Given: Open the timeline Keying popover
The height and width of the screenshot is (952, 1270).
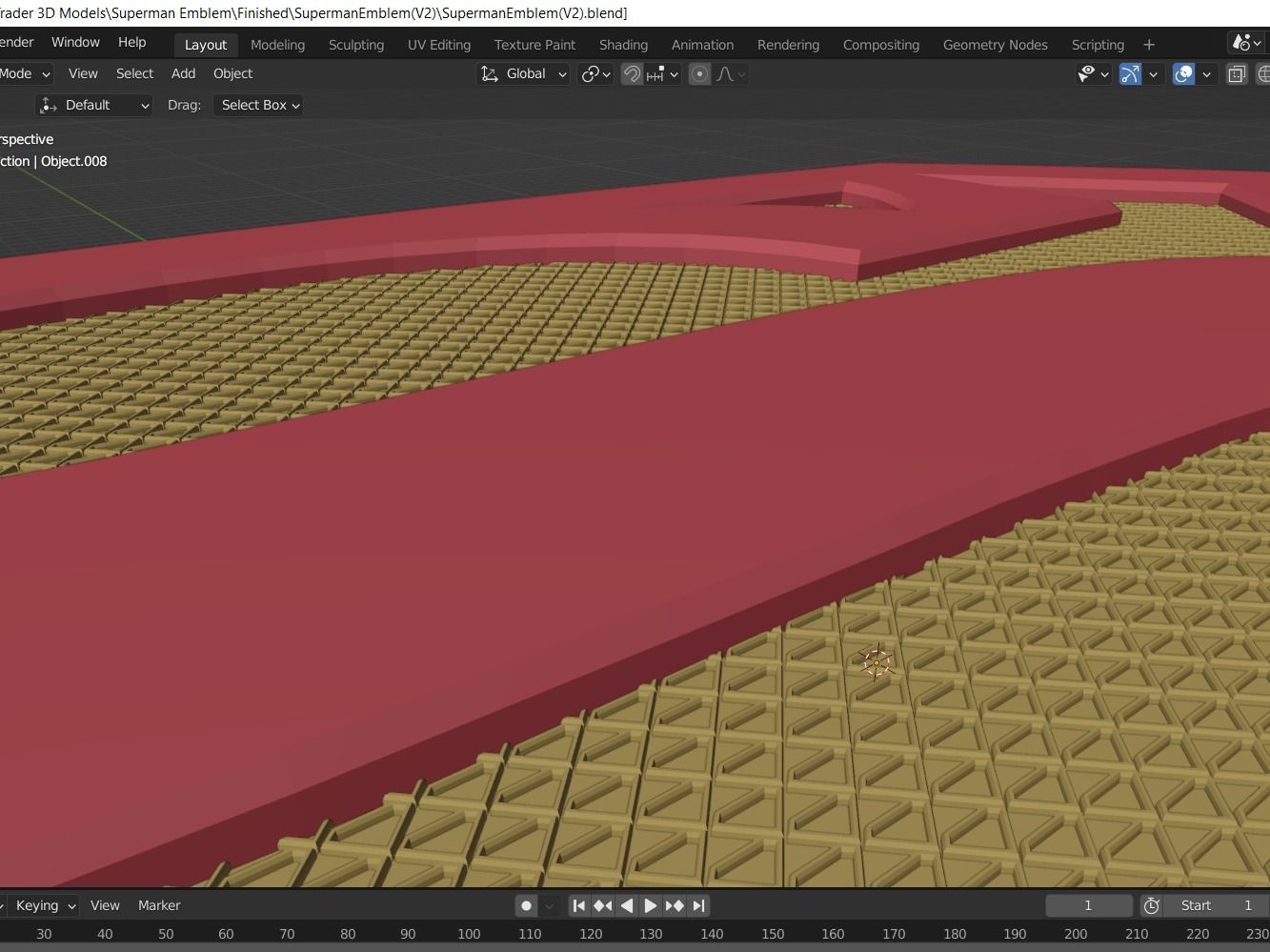Looking at the screenshot, I should click(45, 905).
